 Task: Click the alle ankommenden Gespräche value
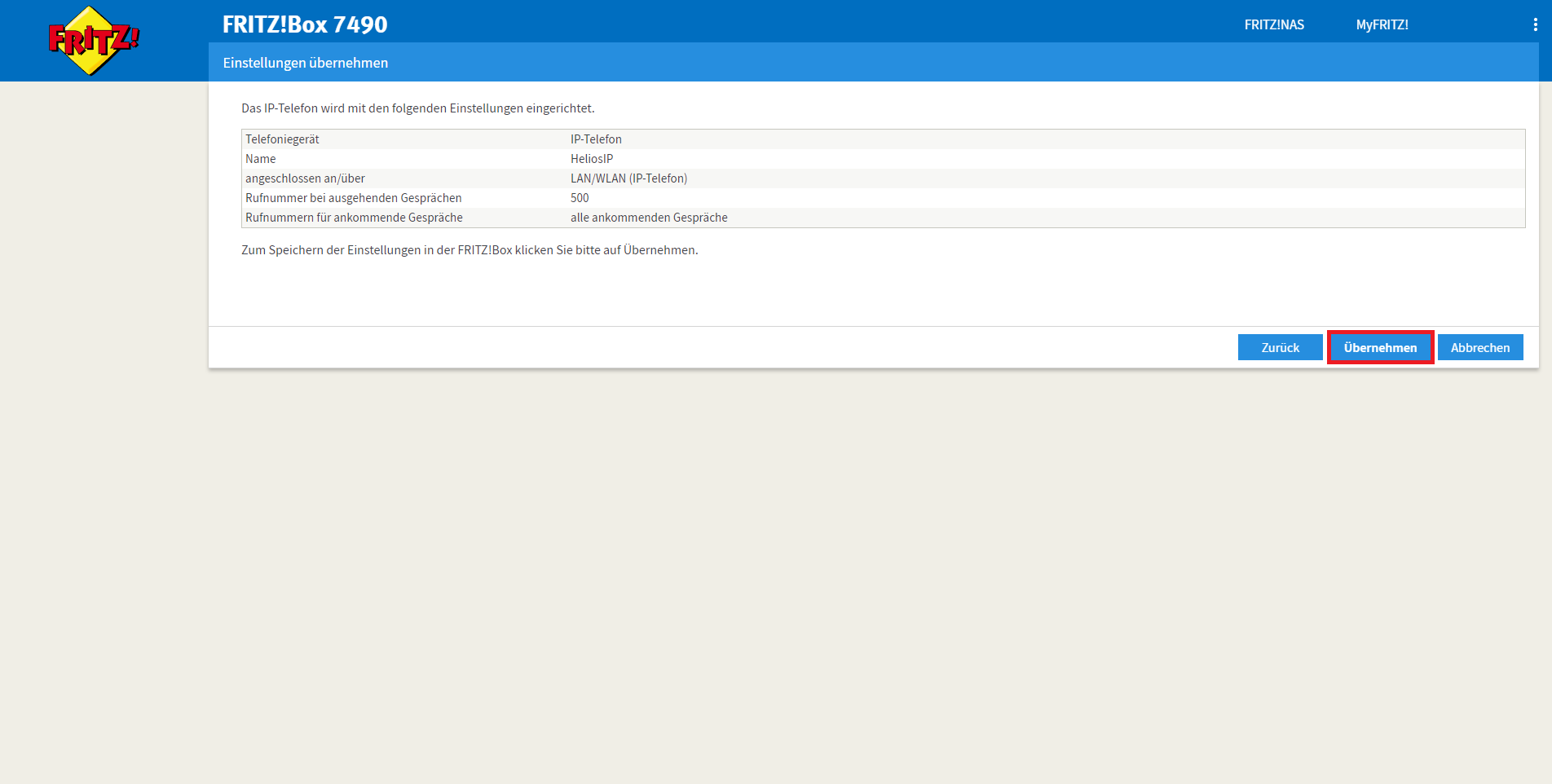pos(649,218)
